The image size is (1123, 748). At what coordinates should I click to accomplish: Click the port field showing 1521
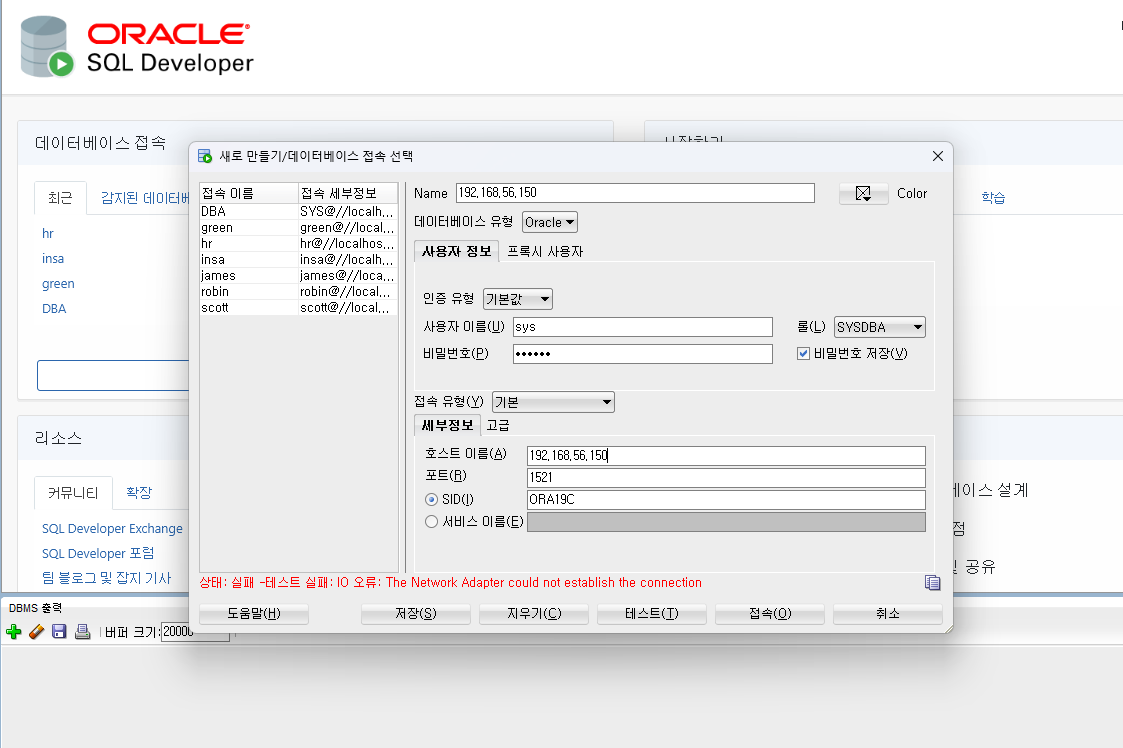726,478
